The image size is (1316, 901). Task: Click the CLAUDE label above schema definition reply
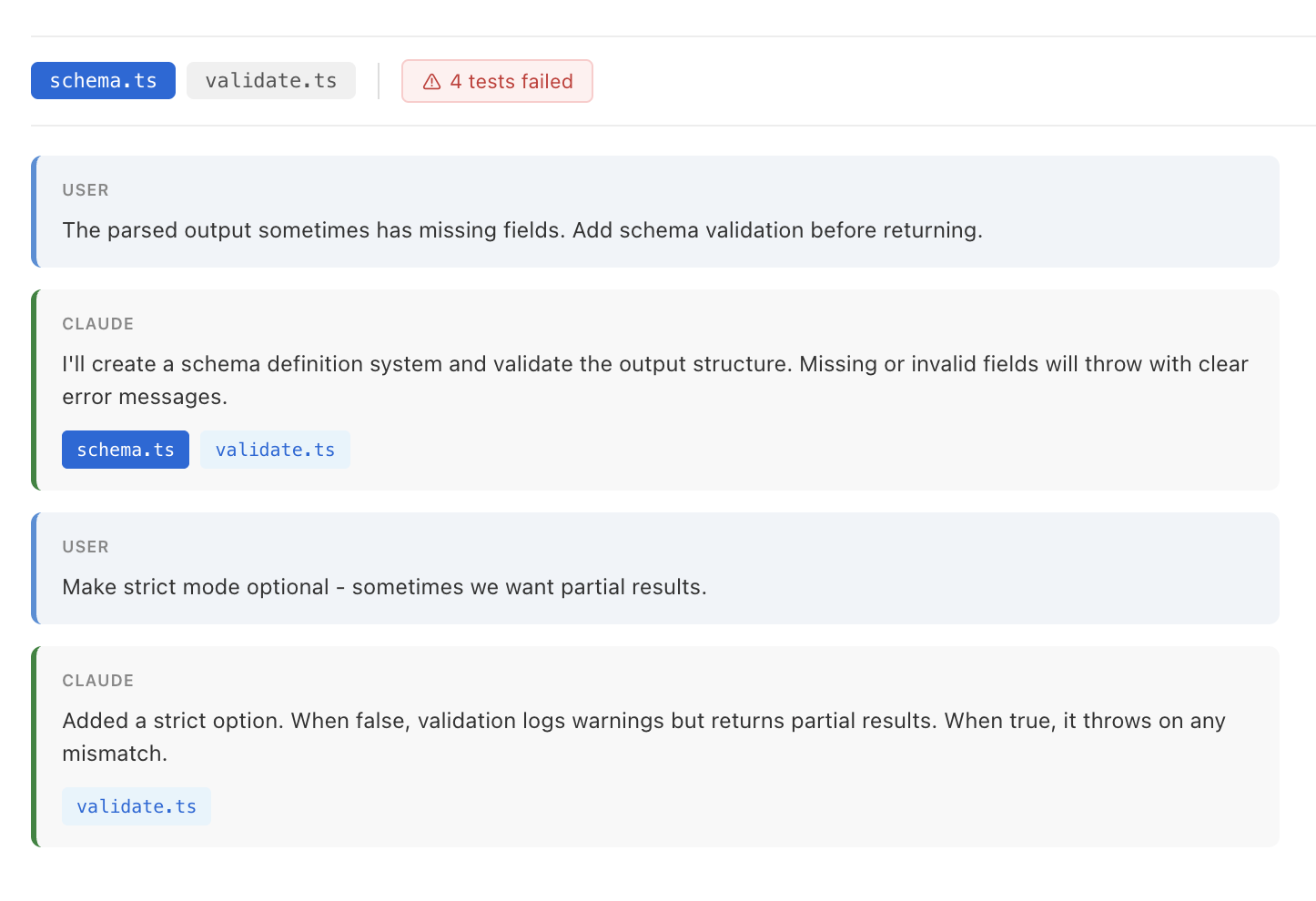coord(98,324)
